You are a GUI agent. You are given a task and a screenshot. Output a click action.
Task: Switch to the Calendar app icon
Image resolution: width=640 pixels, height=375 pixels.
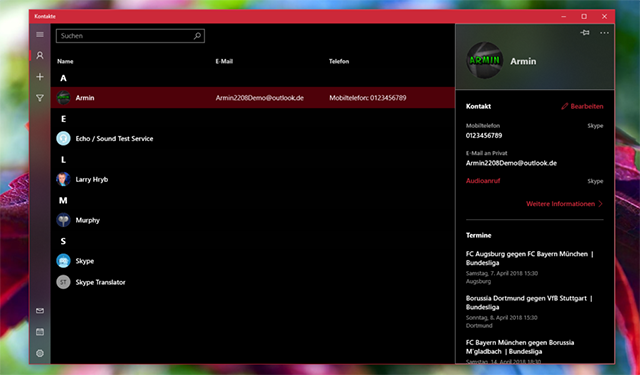click(x=40, y=332)
